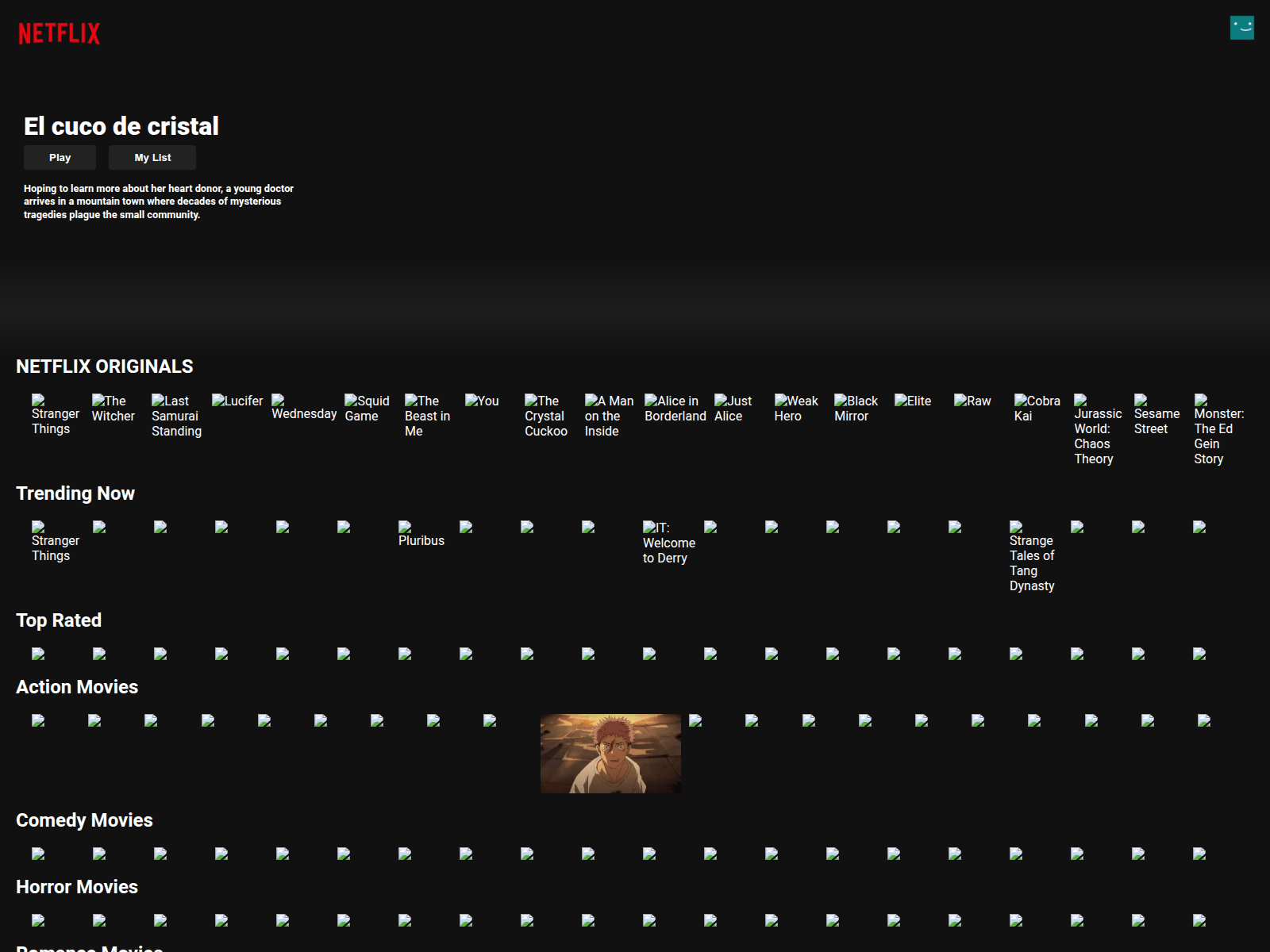Select The Witcher poster
This screenshot has width=1270, height=952.
tap(114, 409)
